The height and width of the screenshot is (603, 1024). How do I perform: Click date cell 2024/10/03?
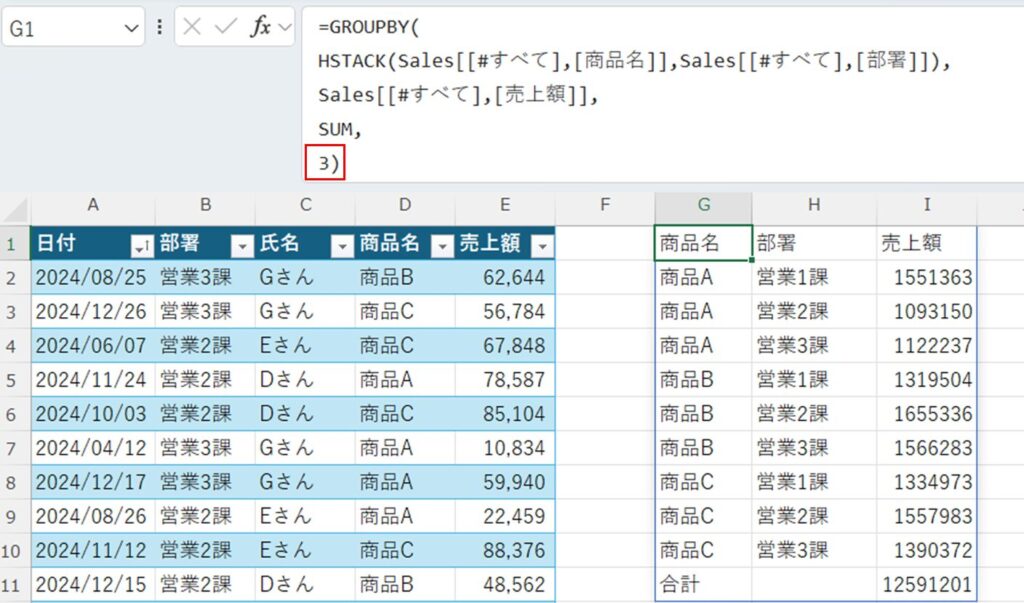[93, 414]
